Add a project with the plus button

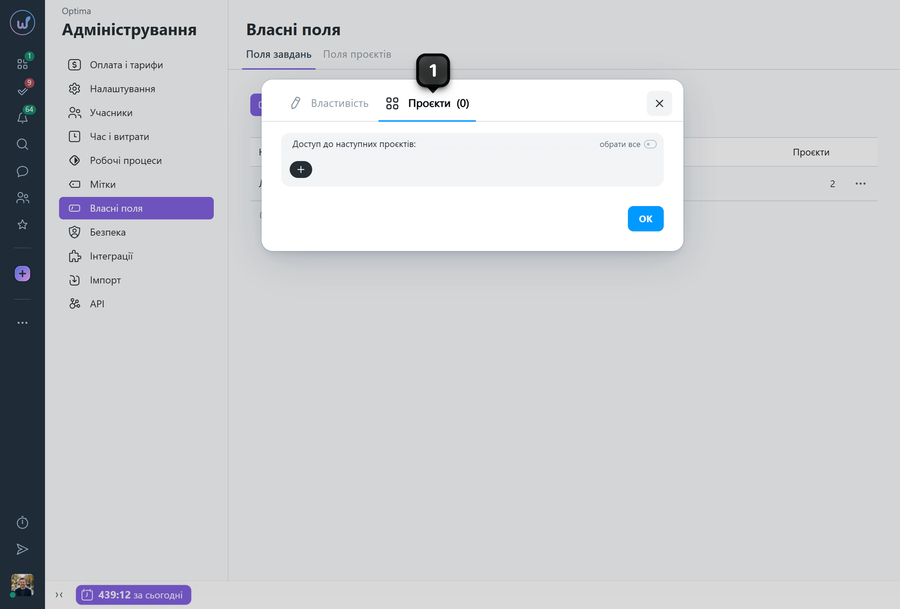[x=301, y=169]
